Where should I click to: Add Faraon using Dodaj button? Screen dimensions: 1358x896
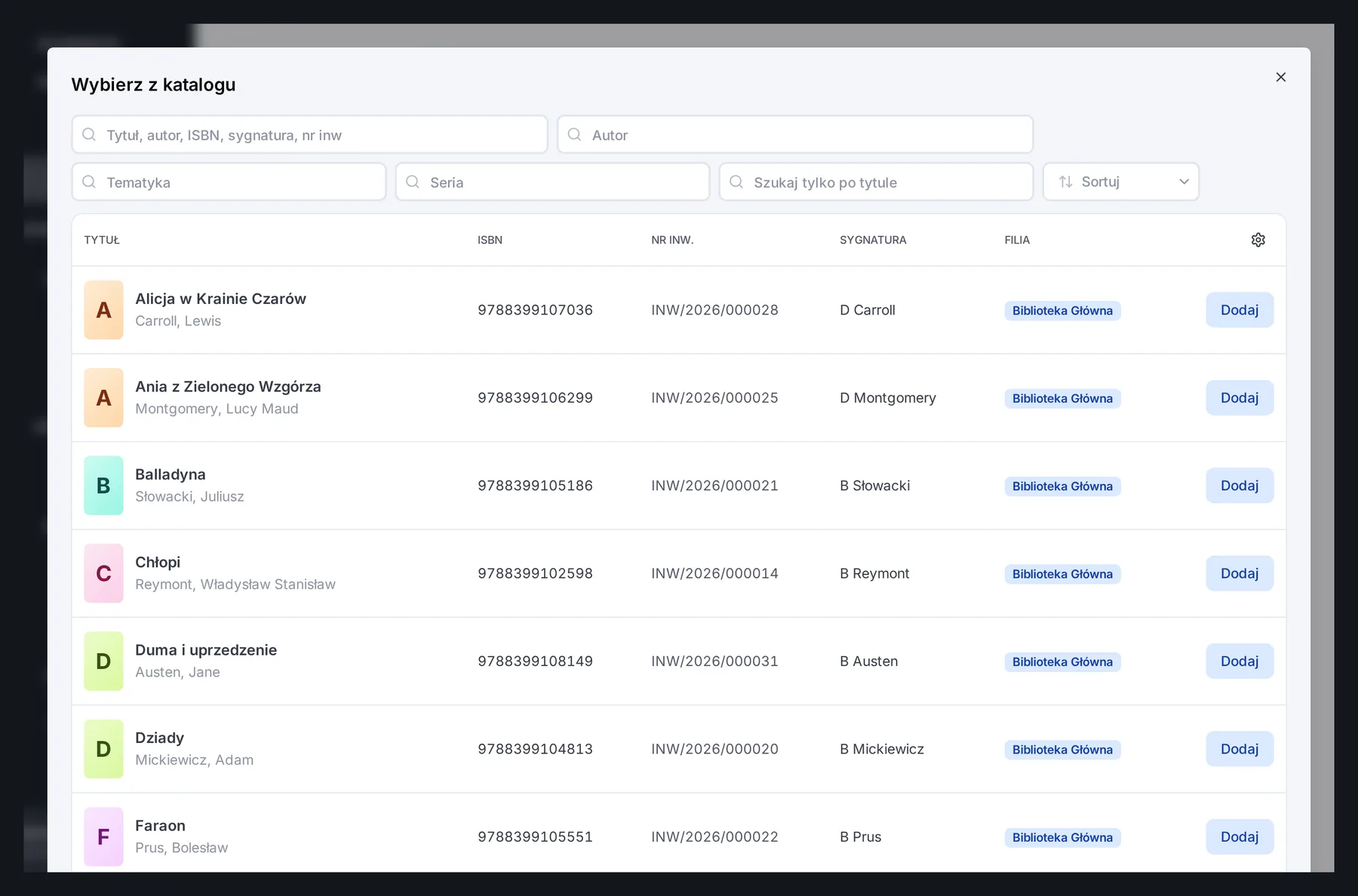1240,837
